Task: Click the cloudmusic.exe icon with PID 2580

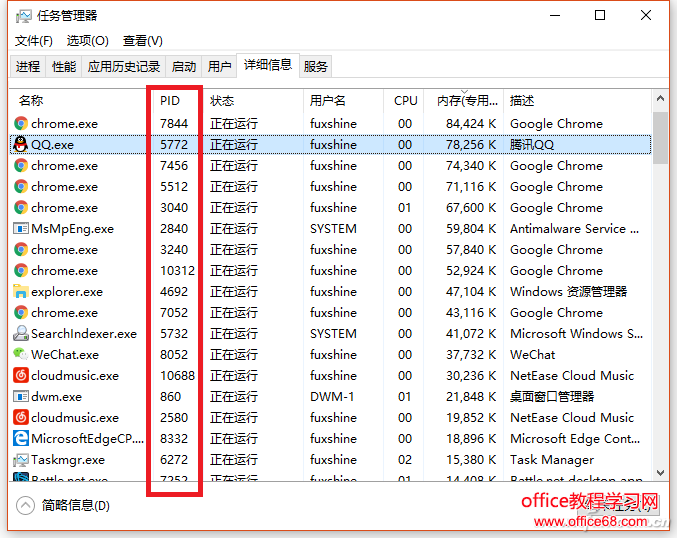Action: pyautogui.click(x=20, y=418)
